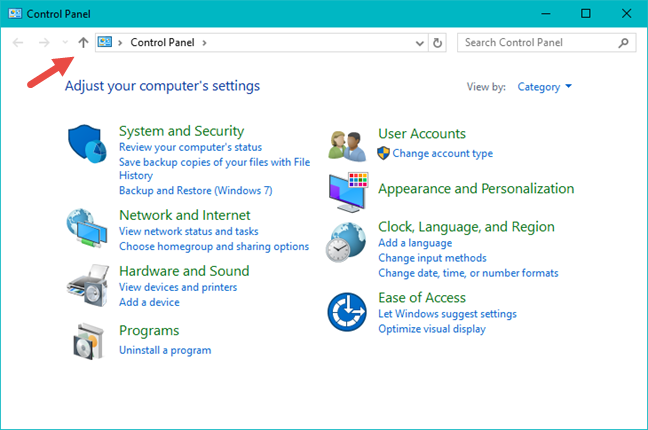Click the Add a language link
Screen dimensions: 648x430
click(x=415, y=243)
